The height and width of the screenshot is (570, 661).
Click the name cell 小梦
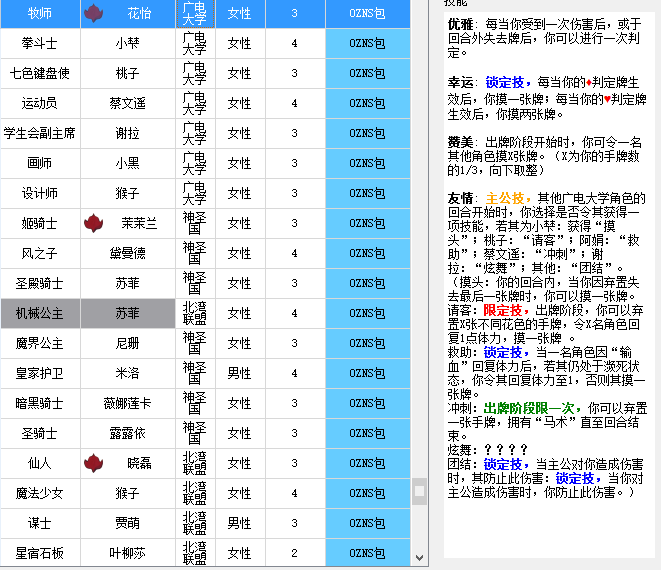point(128,43)
